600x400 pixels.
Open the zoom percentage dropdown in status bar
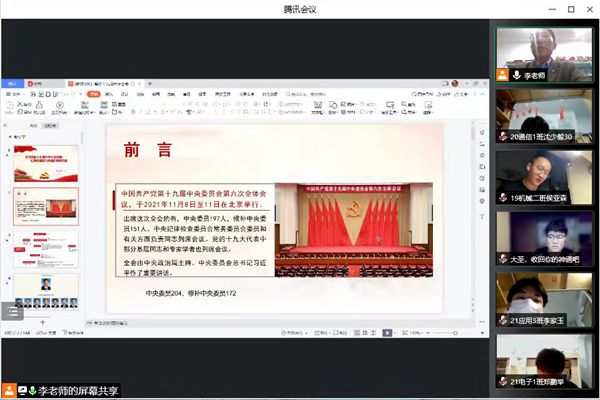(x=425, y=331)
